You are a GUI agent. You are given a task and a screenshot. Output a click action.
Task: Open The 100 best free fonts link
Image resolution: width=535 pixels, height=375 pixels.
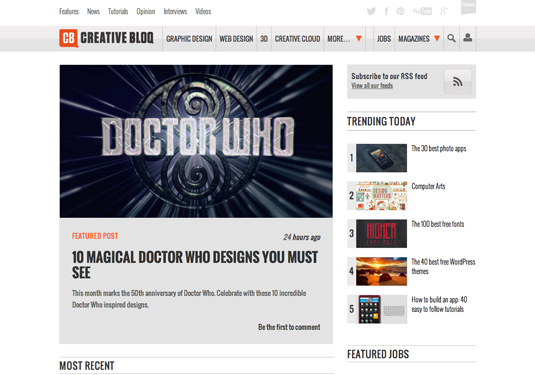437,224
